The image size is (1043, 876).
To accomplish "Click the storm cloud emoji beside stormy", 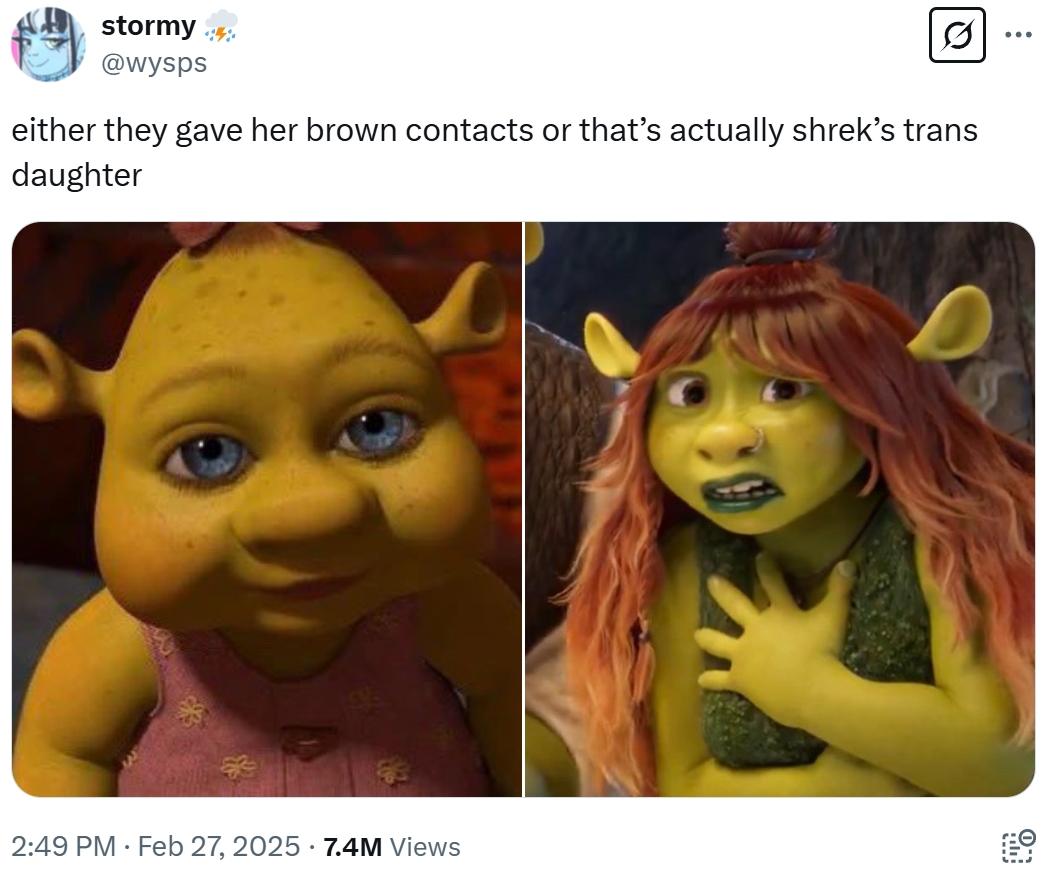I will point(220,26).
